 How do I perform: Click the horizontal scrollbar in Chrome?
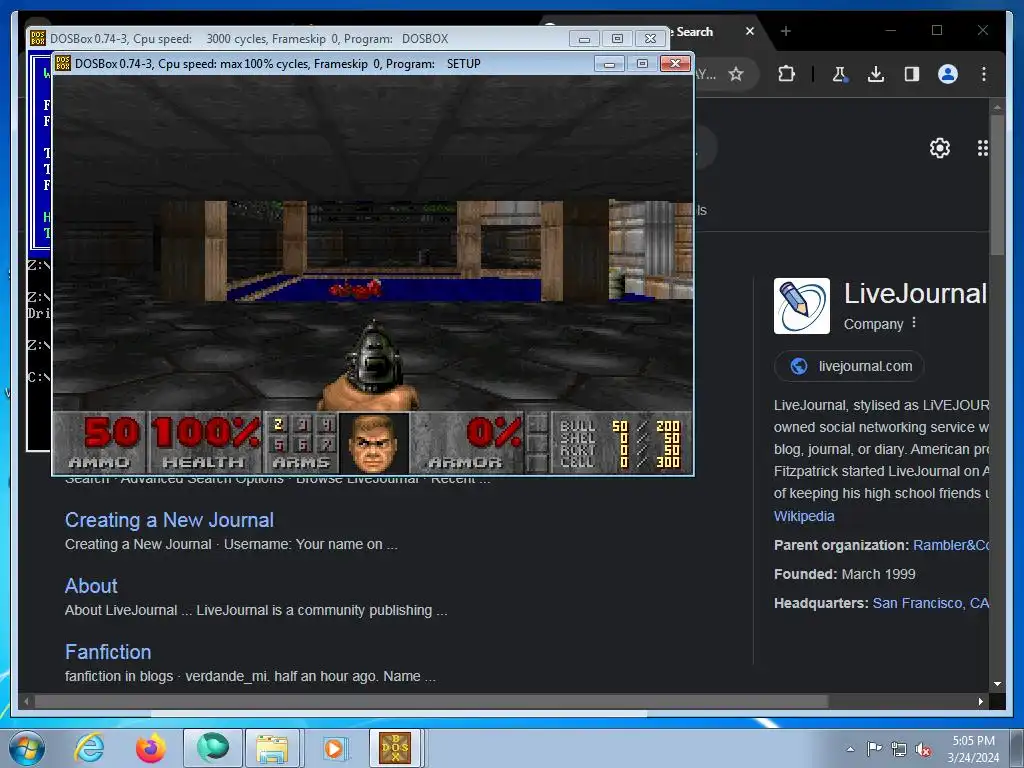tap(431, 701)
